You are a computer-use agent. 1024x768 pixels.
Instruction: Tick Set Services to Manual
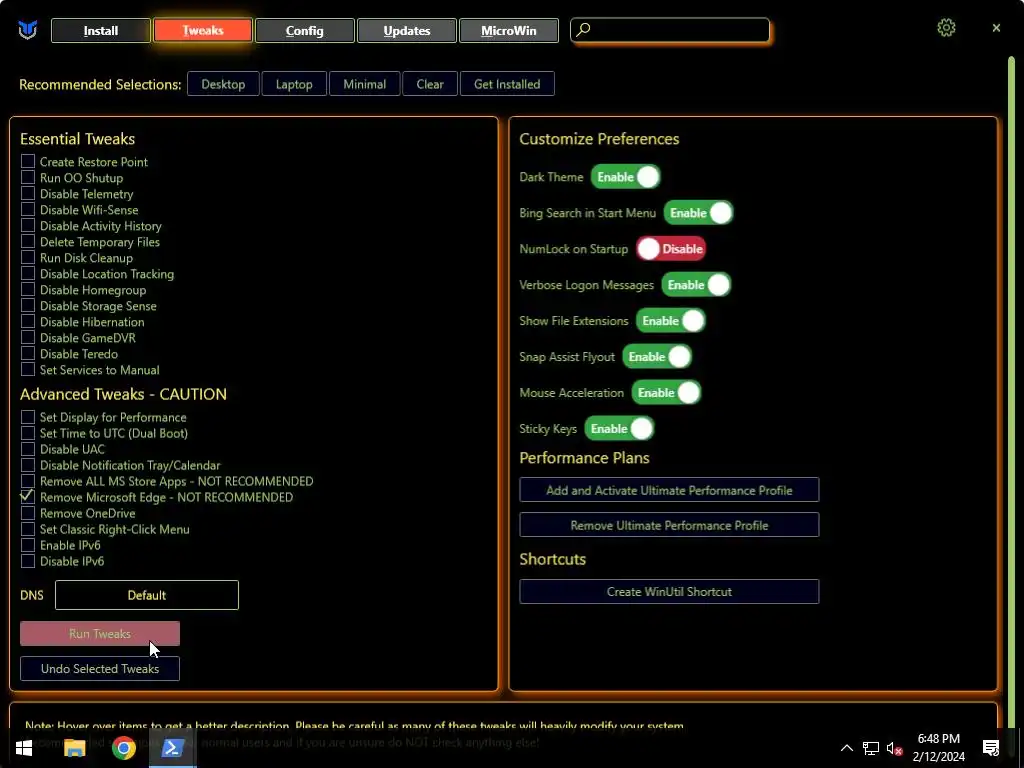tap(27, 369)
